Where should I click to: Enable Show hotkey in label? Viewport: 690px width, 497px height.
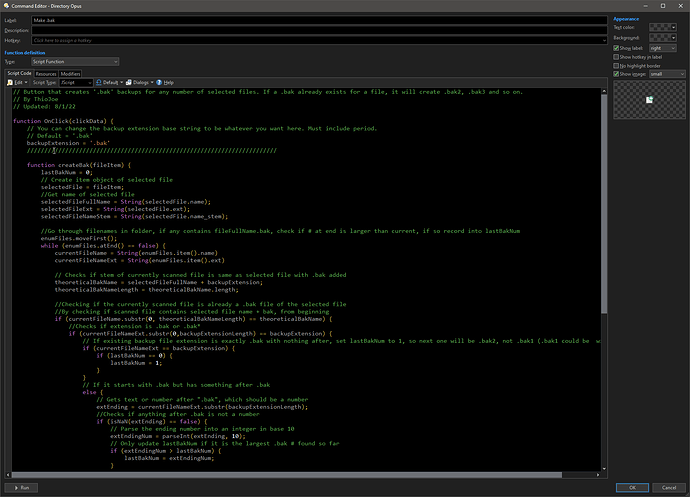tap(616, 57)
